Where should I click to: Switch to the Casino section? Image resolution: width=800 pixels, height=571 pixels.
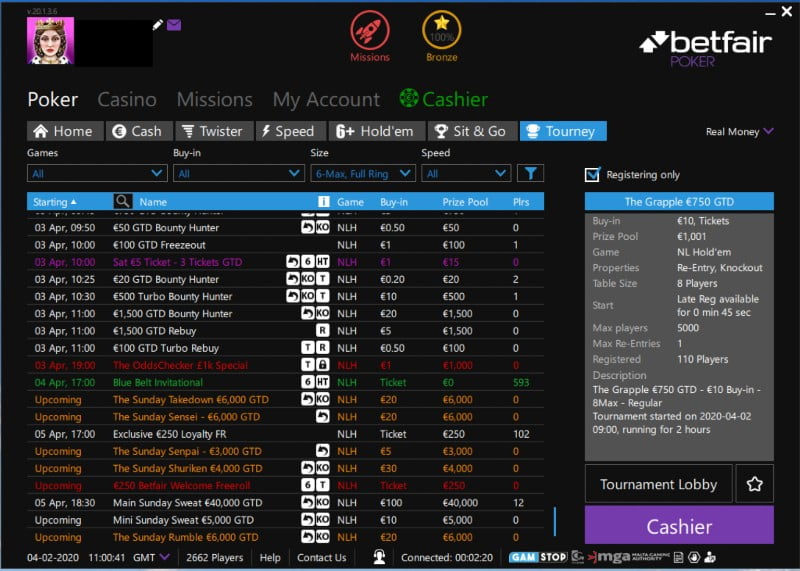click(x=127, y=99)
